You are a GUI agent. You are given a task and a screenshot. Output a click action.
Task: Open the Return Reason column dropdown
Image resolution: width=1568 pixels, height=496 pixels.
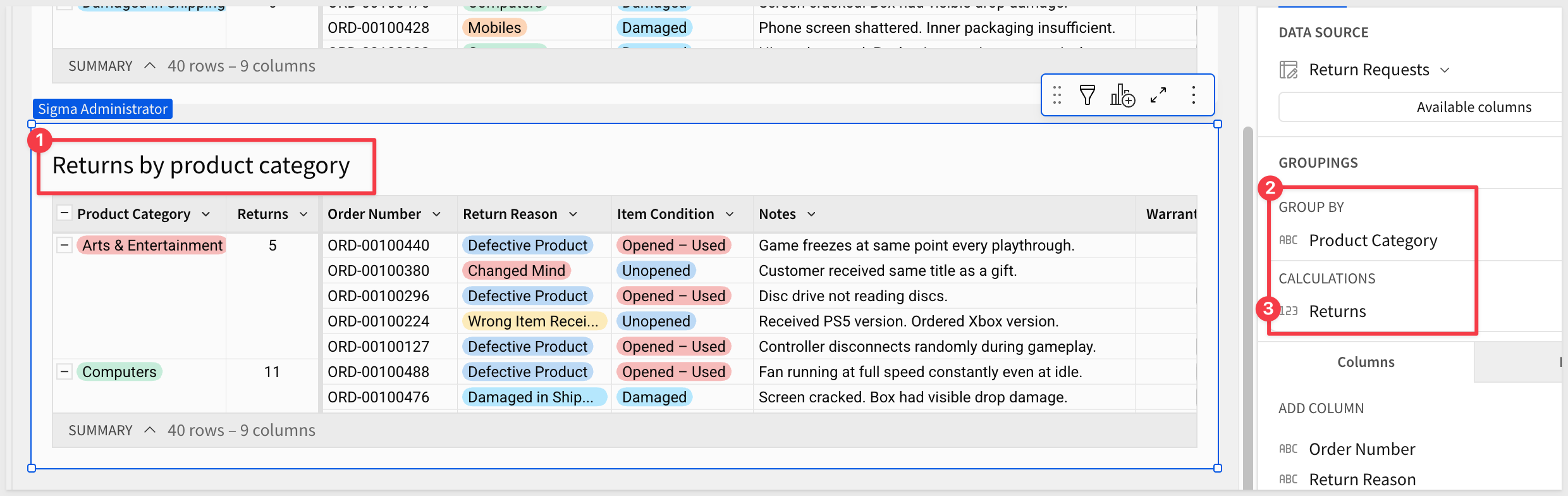[573, 214]
